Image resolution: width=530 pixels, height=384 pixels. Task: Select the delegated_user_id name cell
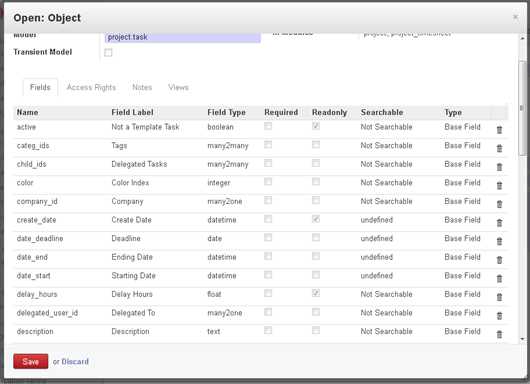[x=47, y=313]
